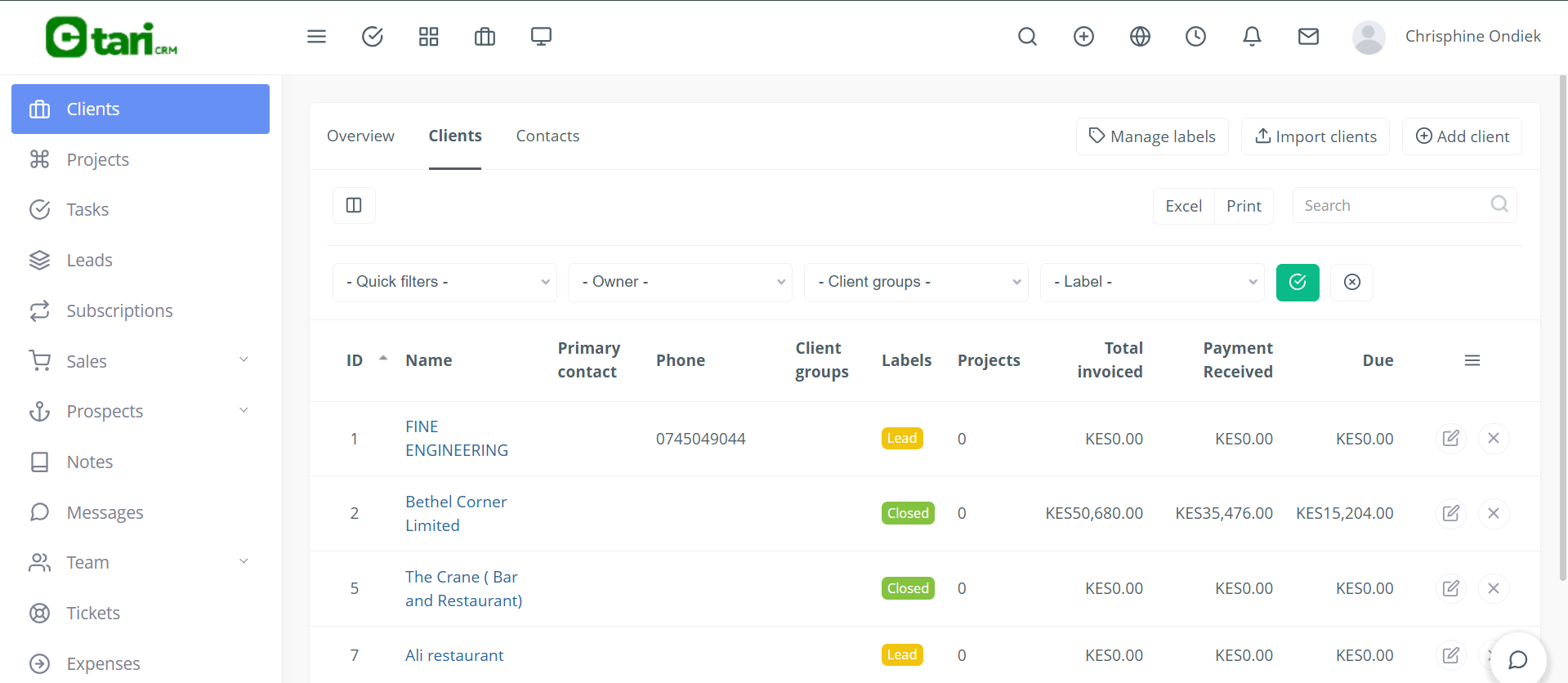Open FINE ENGINEERING client link
The height and width of the screenshot is (683, 1568).
(x=457, y=439)
